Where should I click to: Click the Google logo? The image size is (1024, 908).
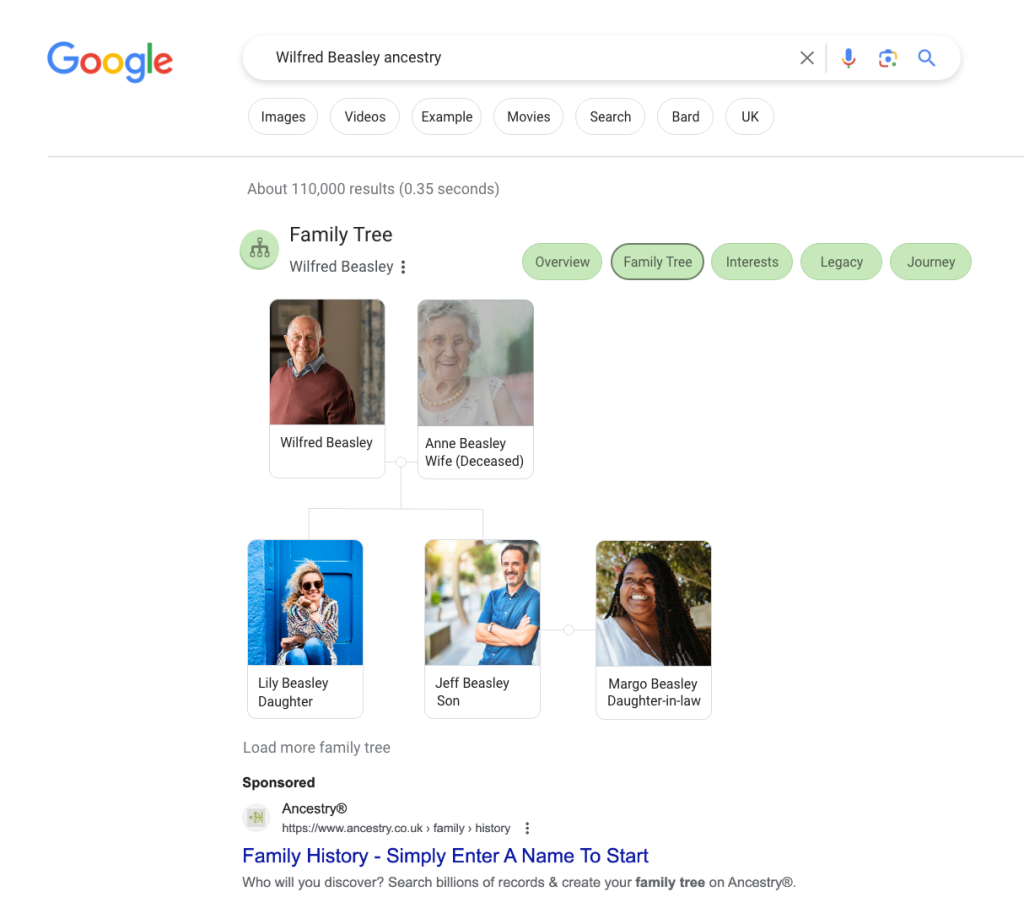coord(110,60)
